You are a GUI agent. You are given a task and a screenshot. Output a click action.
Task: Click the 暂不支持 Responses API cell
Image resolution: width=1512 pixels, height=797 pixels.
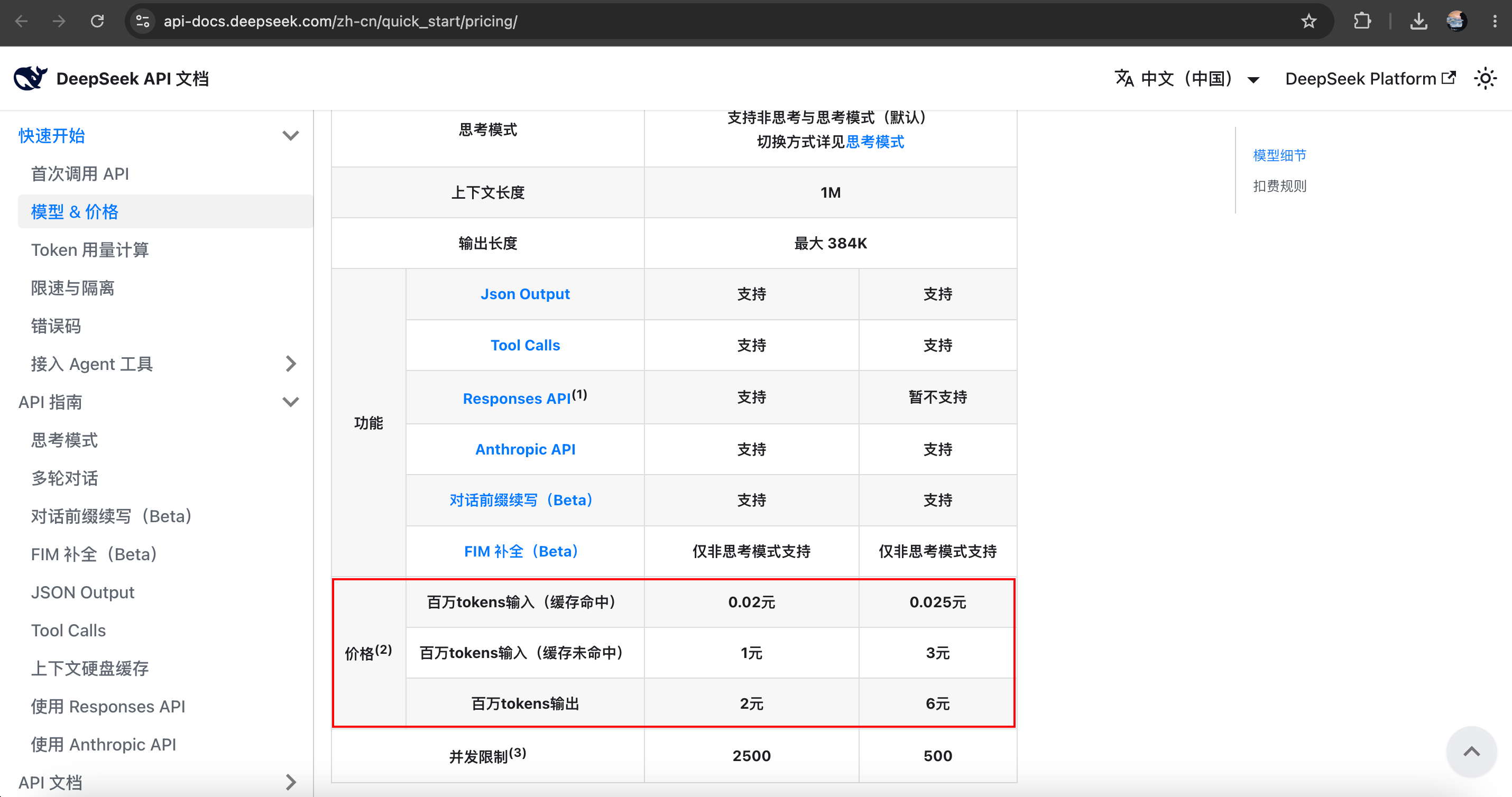pyautogui.click(x=938, y=397)
